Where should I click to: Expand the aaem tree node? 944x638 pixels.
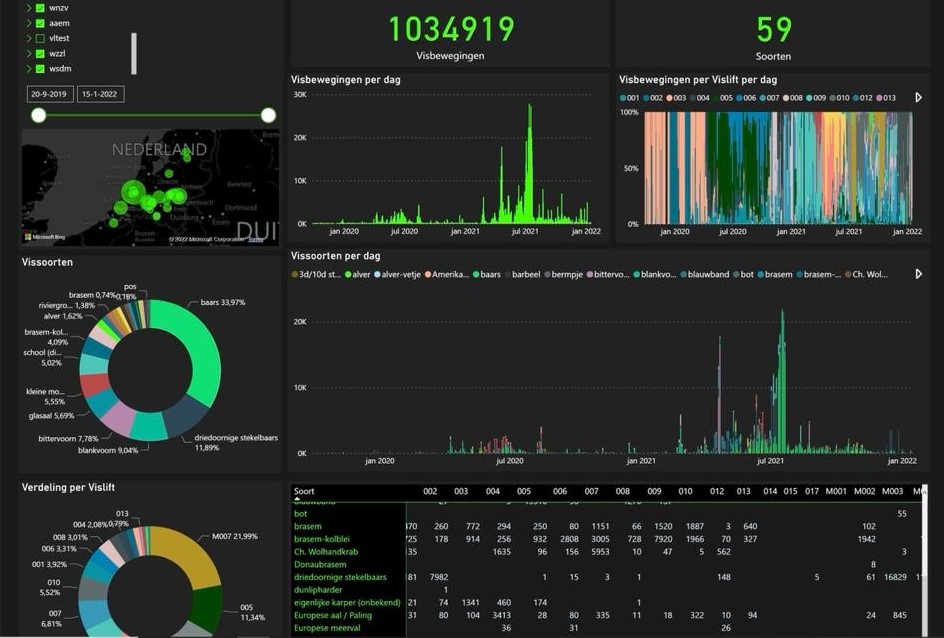(x=28, y=23)
